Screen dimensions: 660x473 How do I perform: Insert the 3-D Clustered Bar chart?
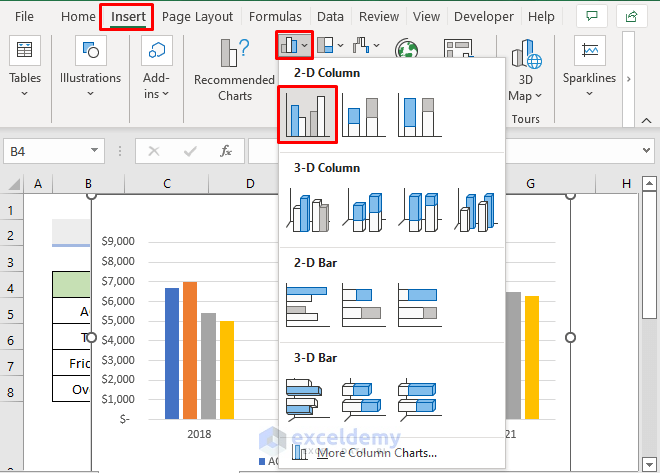coord(308,399)
